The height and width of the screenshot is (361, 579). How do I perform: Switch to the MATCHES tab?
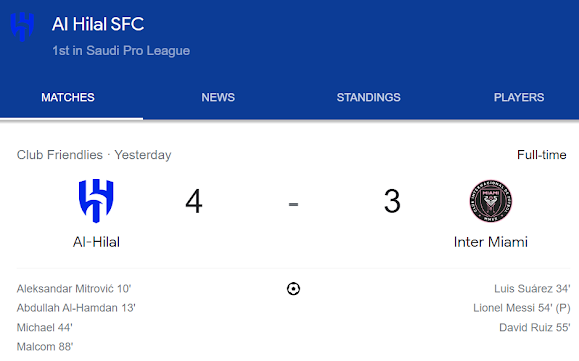point(68,97)
